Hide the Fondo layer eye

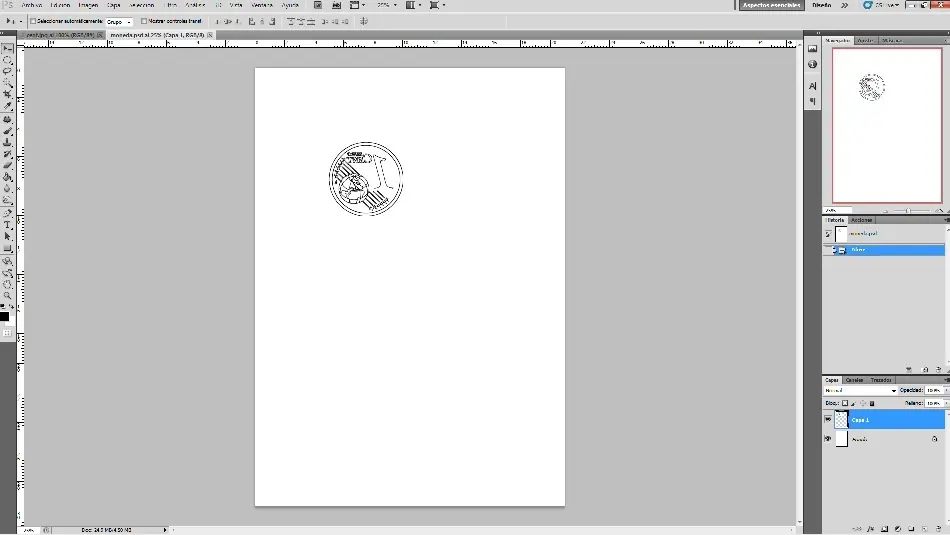828,439
